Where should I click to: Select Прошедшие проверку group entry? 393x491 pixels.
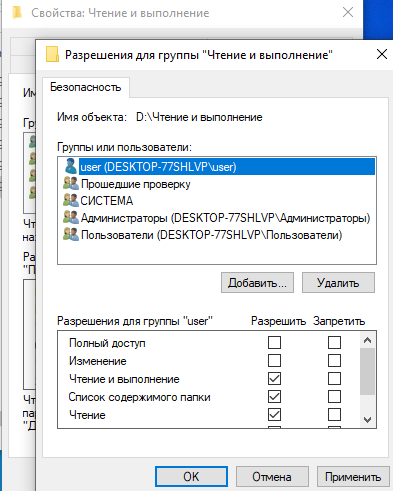pyautogui.click(x=136, y=184)
